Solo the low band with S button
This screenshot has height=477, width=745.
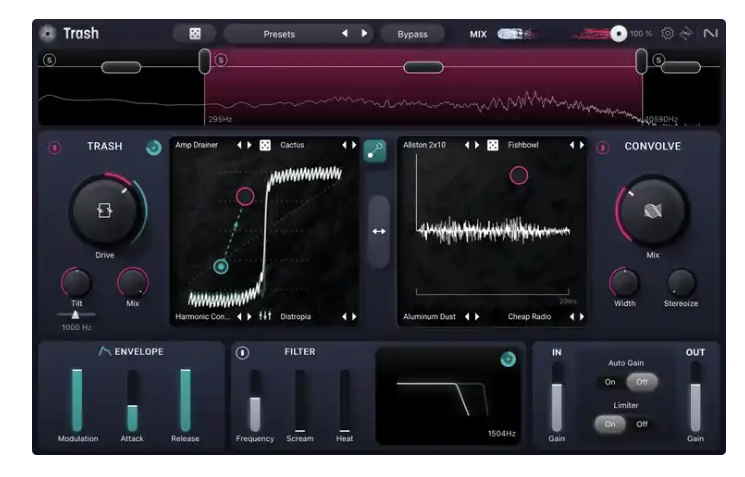49,60
